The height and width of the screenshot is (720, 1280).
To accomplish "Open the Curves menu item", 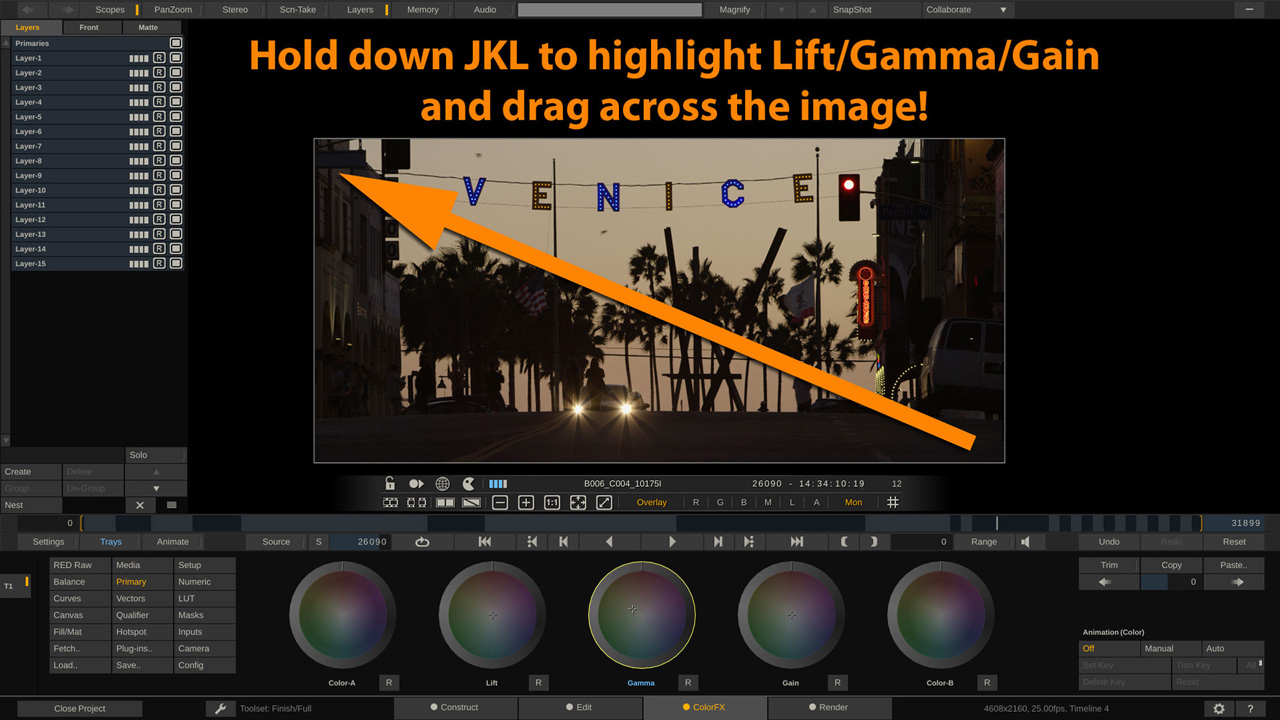I will (67, 599).
